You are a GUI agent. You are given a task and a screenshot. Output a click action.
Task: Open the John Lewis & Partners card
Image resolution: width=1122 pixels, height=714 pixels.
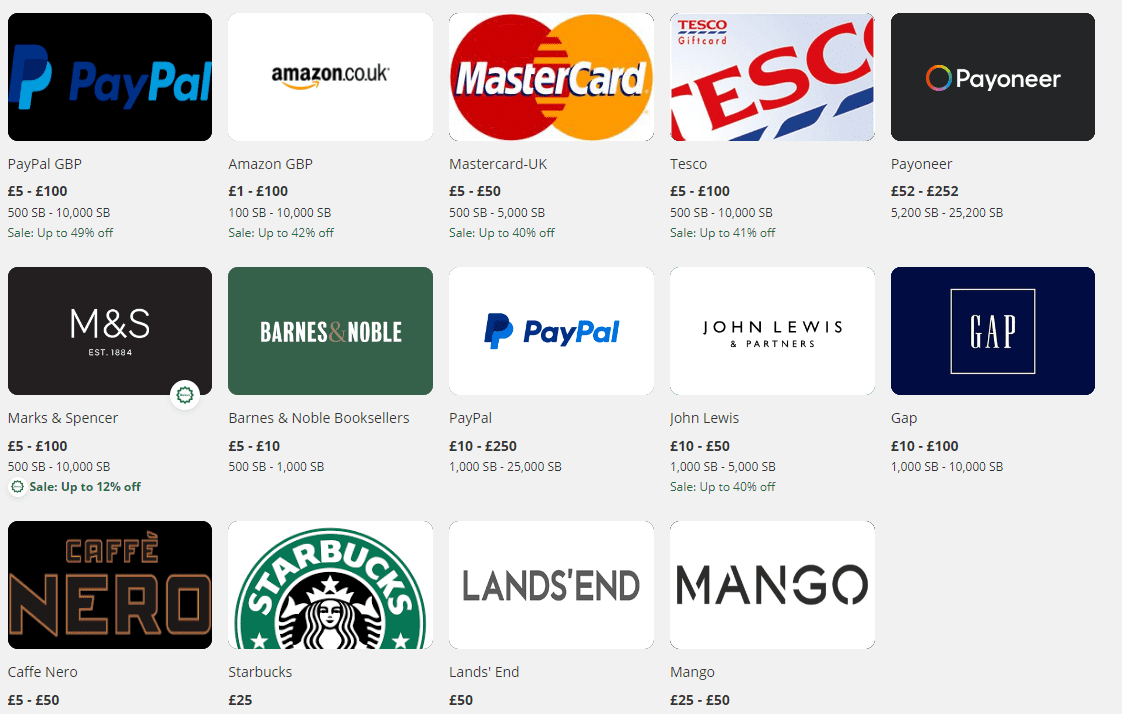772,331
